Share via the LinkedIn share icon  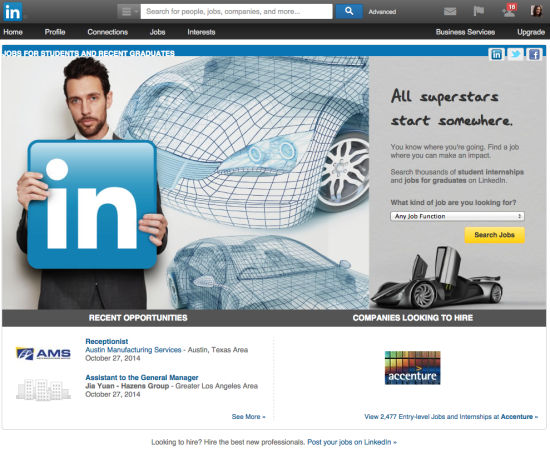click(496, 54)
